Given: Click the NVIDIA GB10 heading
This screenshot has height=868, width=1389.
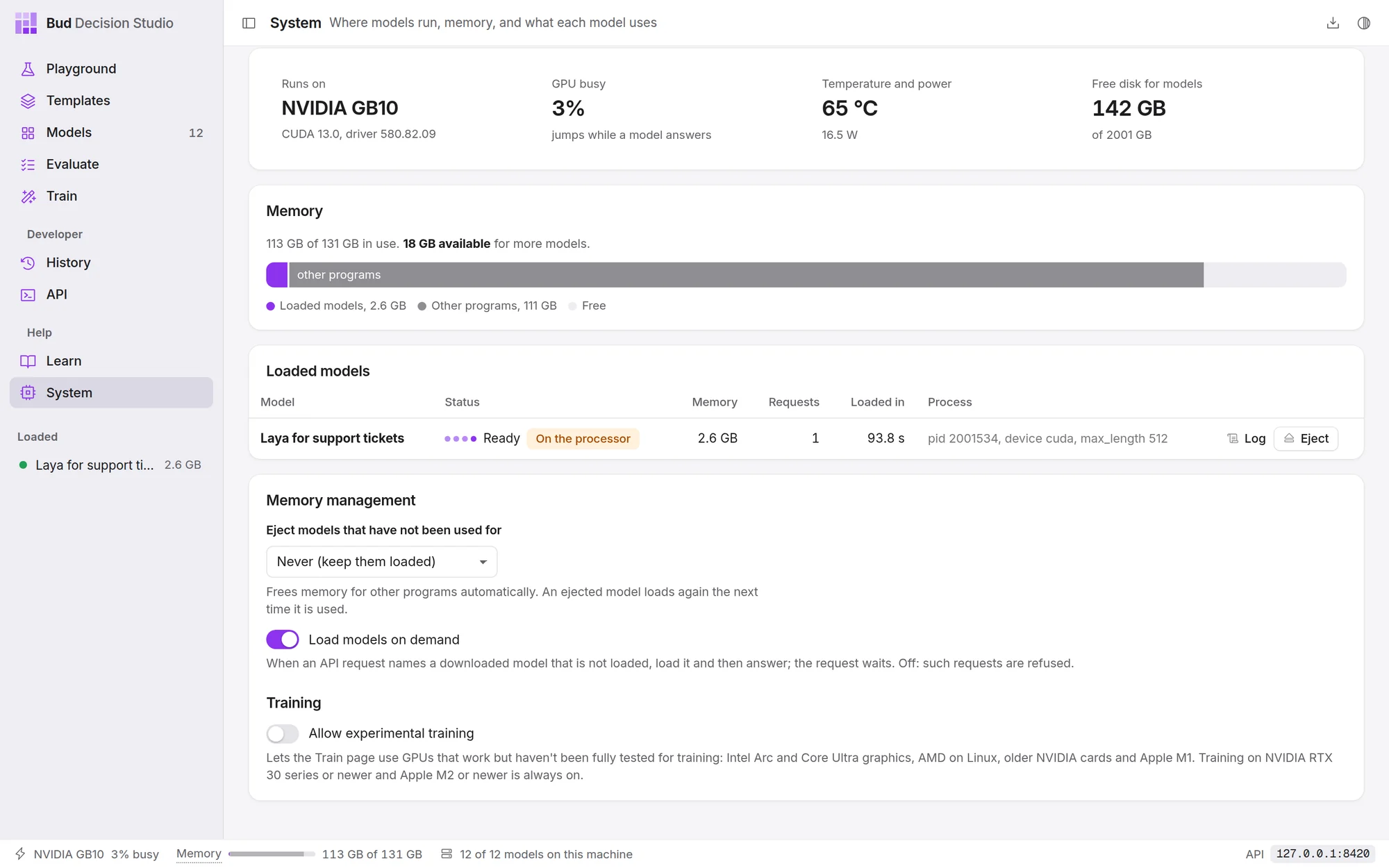Looking at the screenshot, I should [340, 108].
